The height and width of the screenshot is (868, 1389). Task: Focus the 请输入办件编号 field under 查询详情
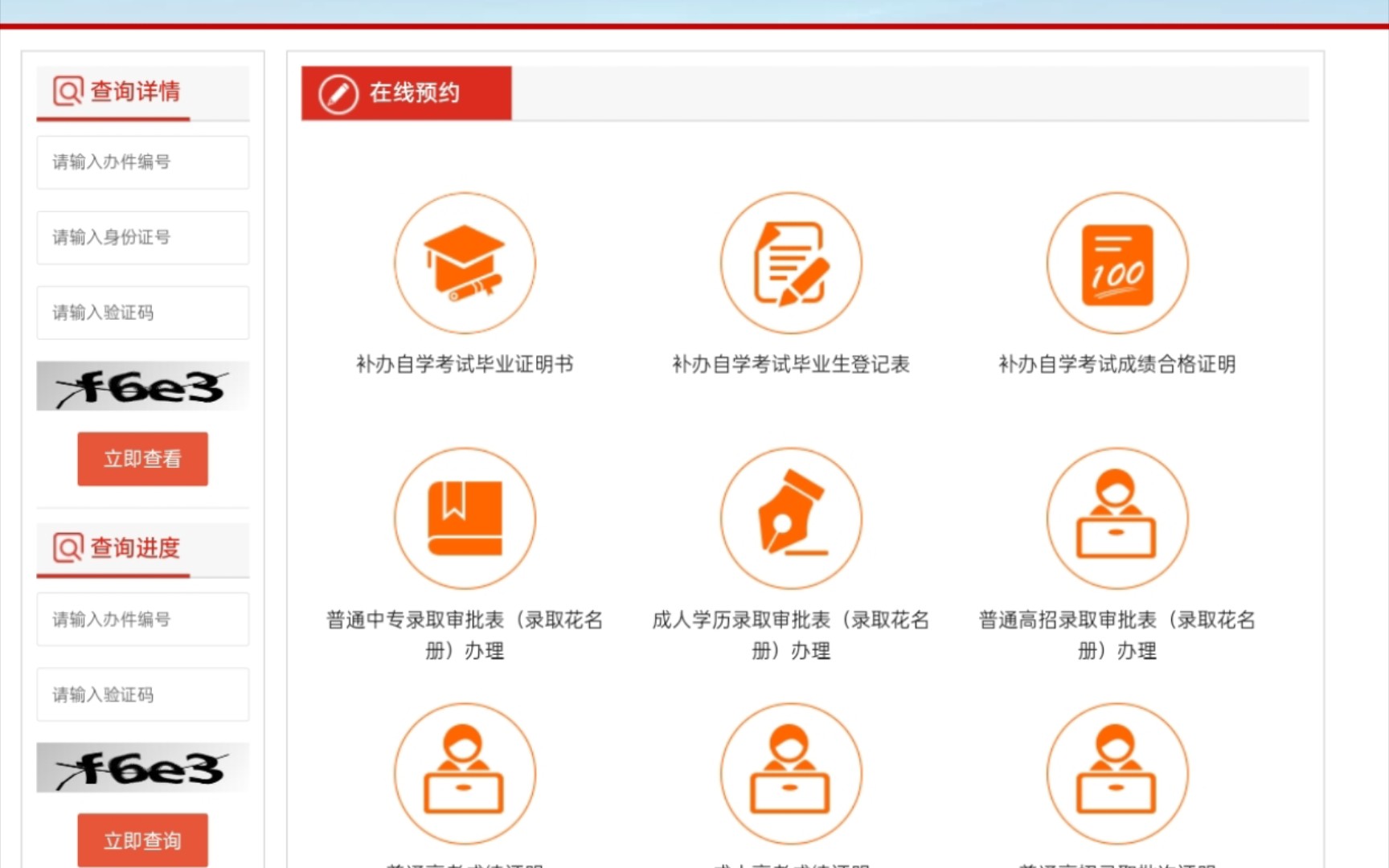pyautogui.click(x=143, y=162)
